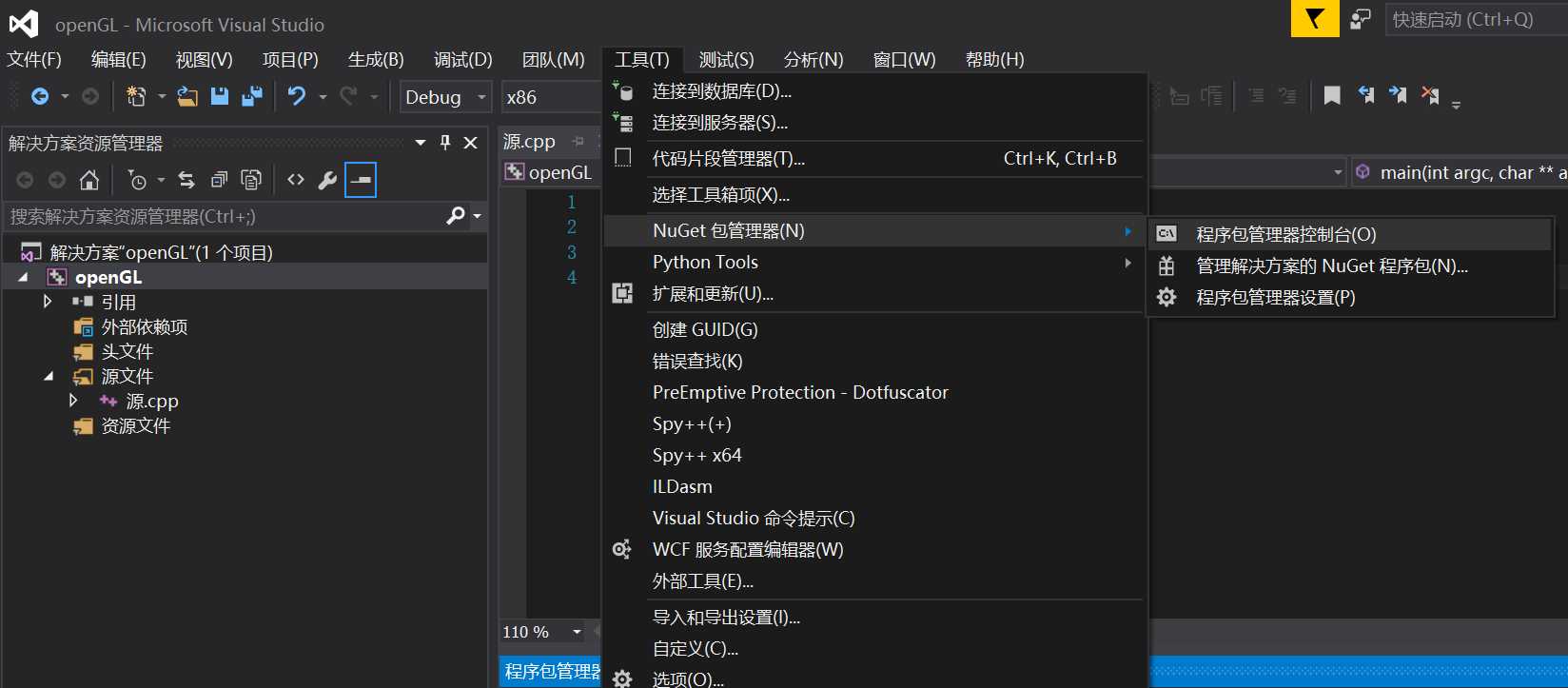Select the 解决方案"openGL" root node
The image size is (1568, 688).
tap(161, 252)
